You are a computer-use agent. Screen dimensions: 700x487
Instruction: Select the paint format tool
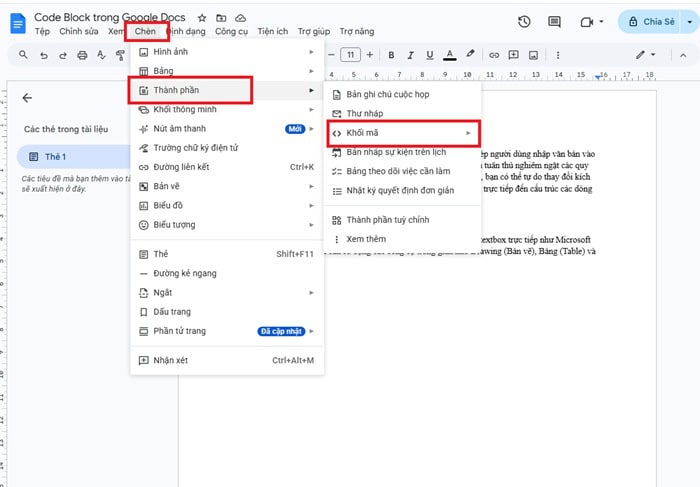pyautogui.click(x=120, y=55)
